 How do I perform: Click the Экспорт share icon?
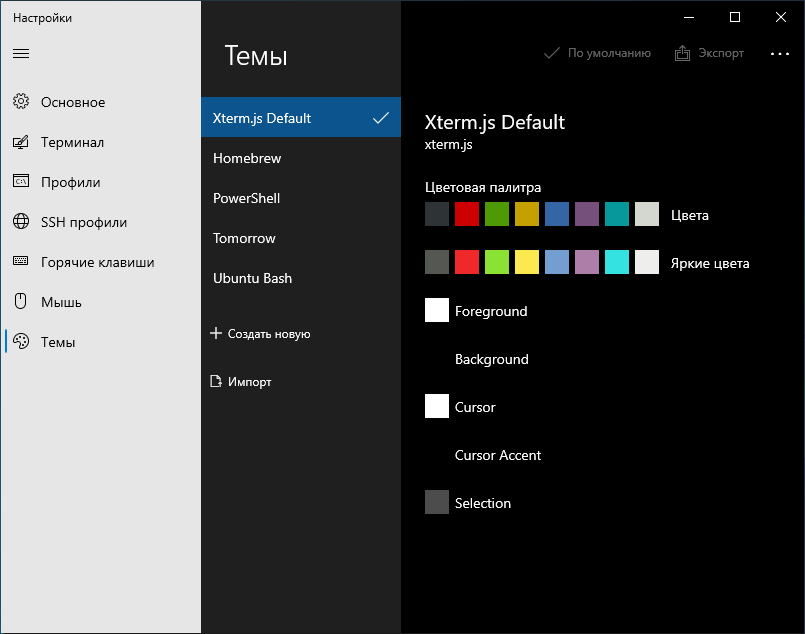click(683, 53)
